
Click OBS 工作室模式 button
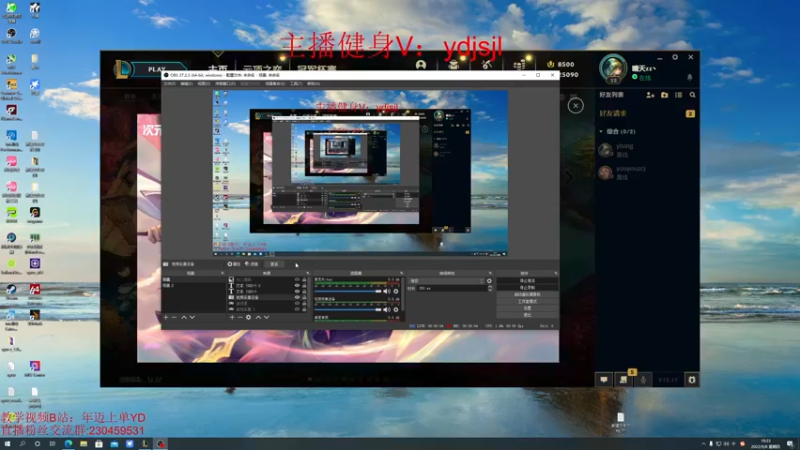[x=527, y=302]
